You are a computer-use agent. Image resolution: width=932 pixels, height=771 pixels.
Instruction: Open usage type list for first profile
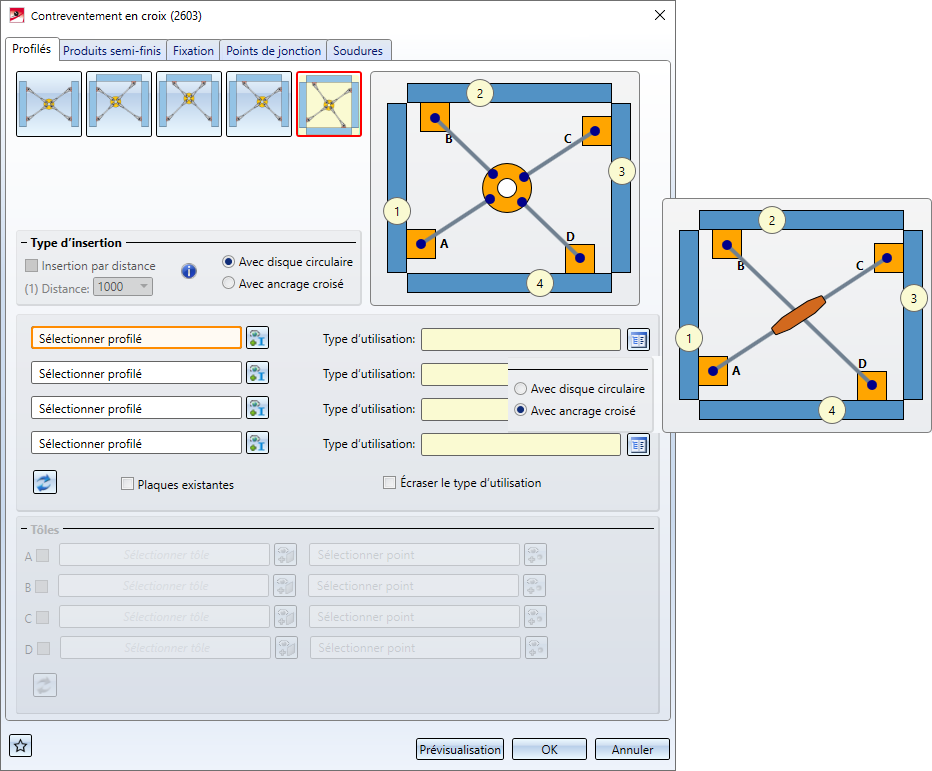(638, 339)
